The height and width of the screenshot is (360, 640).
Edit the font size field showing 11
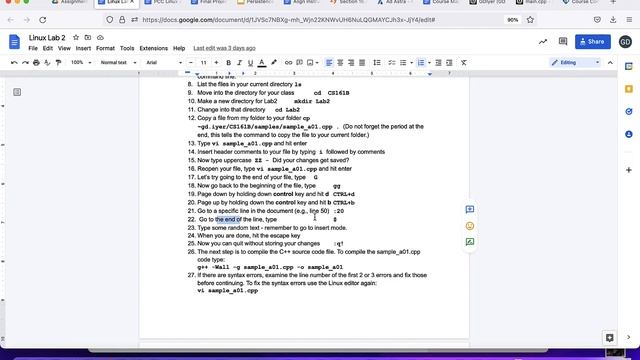[x=203, y=62]
